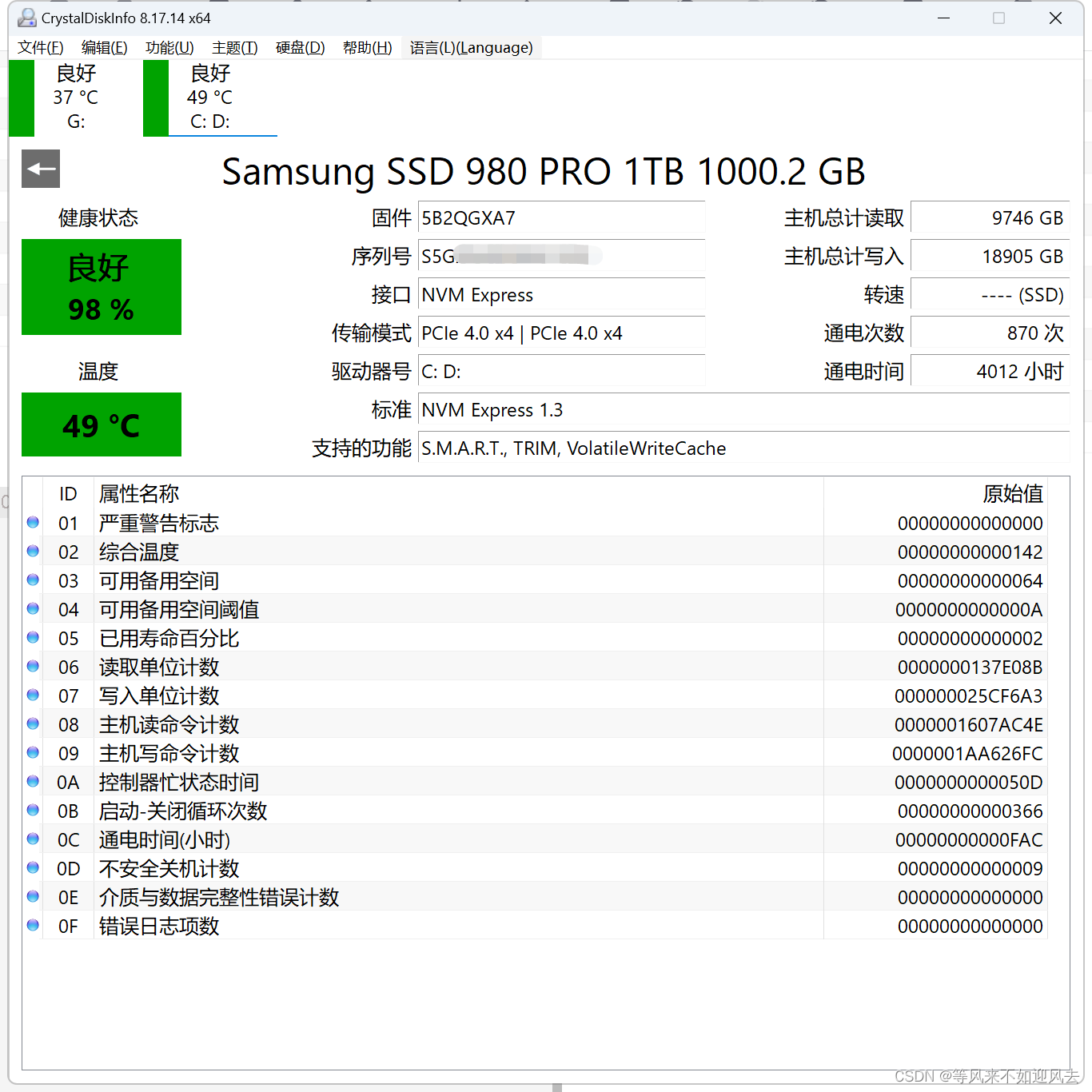The width and height of the screenshot is (1092, 1092).
Task: Open the 语言(L)(Language) menu
Action: (x=472, y=48)
